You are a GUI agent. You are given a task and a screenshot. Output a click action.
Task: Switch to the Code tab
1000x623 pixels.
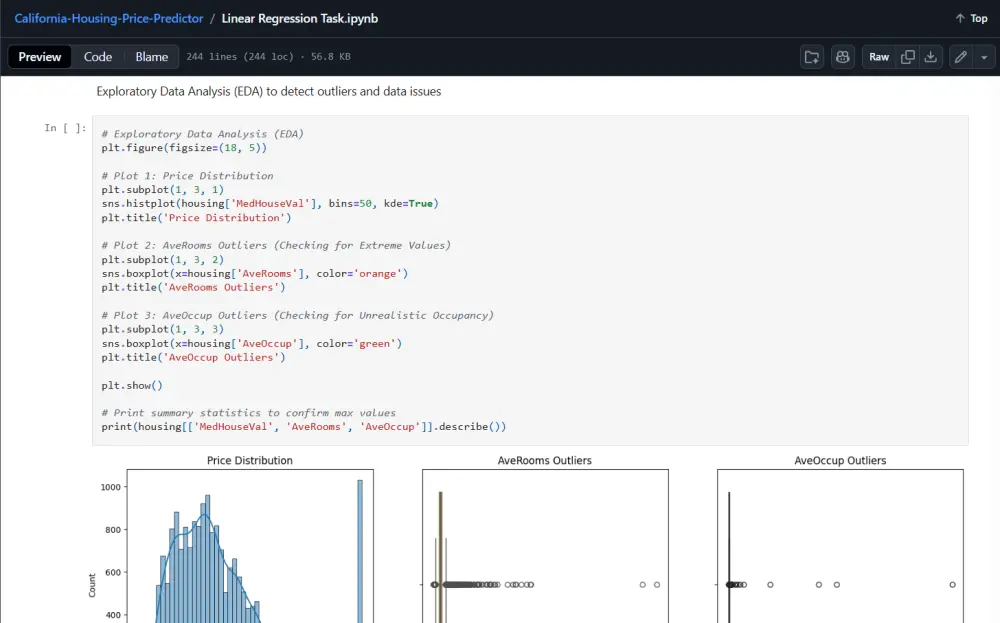coord(97,56)
